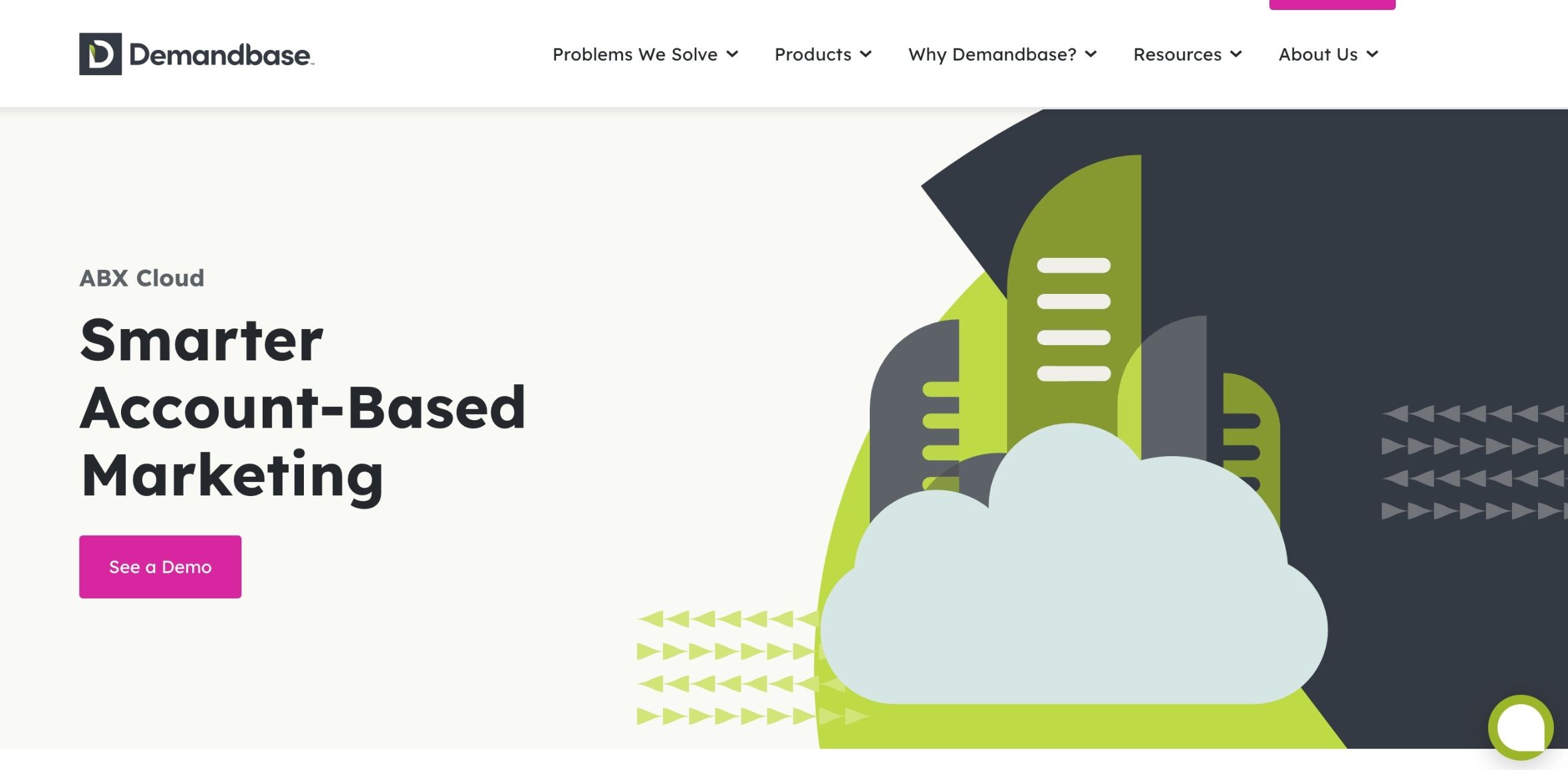Screen dimensions: 1568x770
Task: Open the About Us menu item
Action: point(1319,55)
